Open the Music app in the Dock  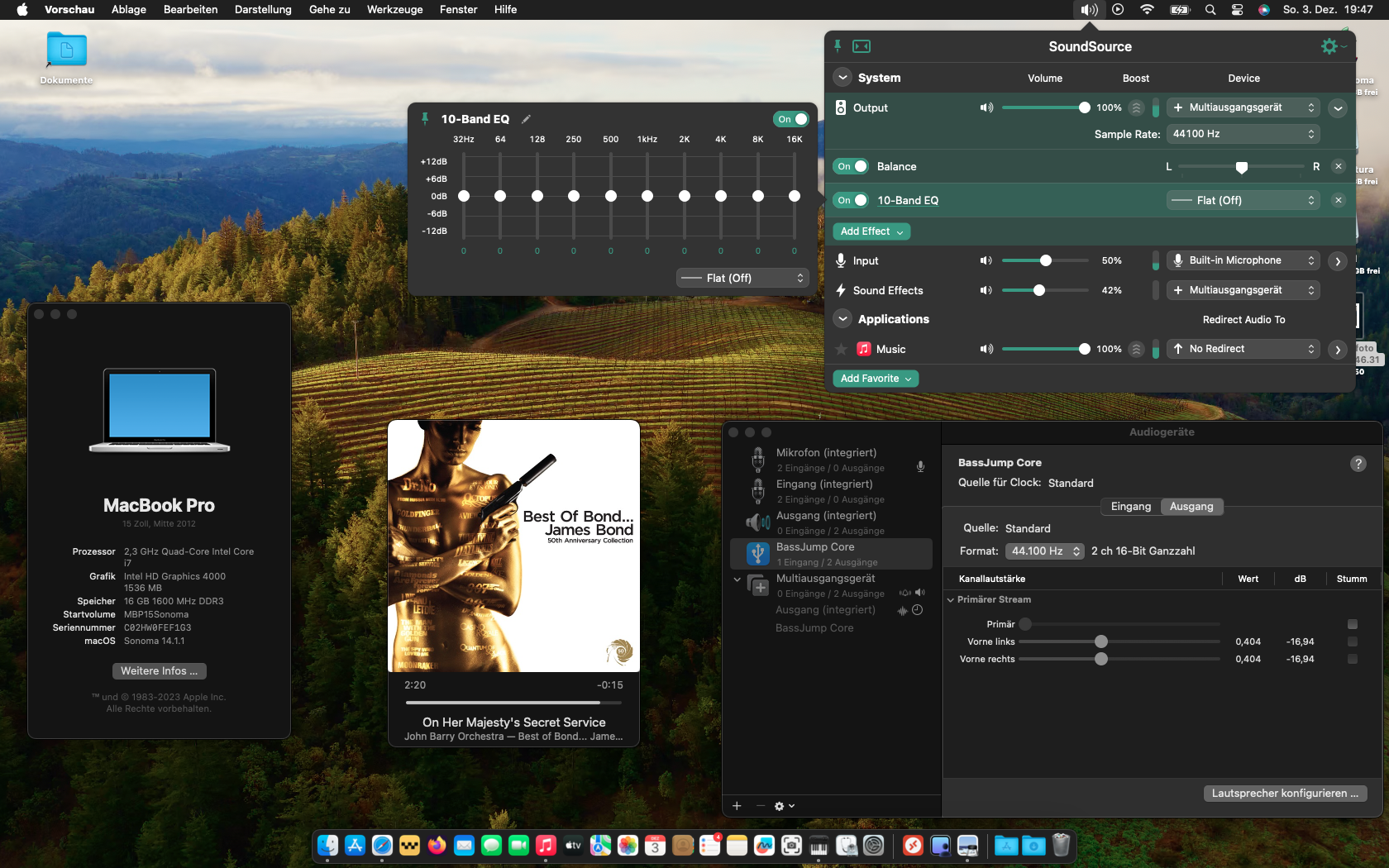pyautogui.click(x=546, y=845)
